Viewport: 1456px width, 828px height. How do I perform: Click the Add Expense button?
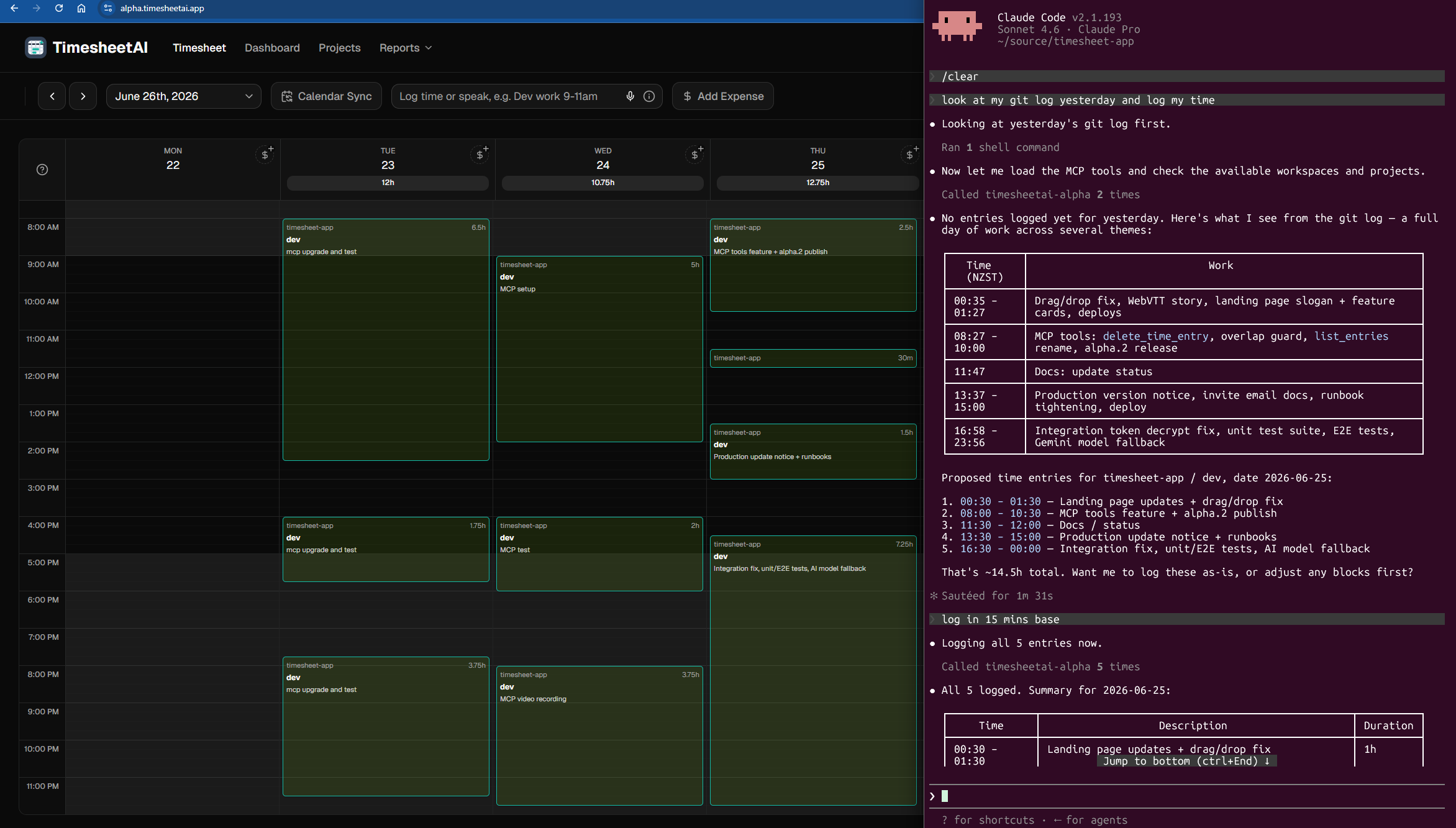[723, 96]
